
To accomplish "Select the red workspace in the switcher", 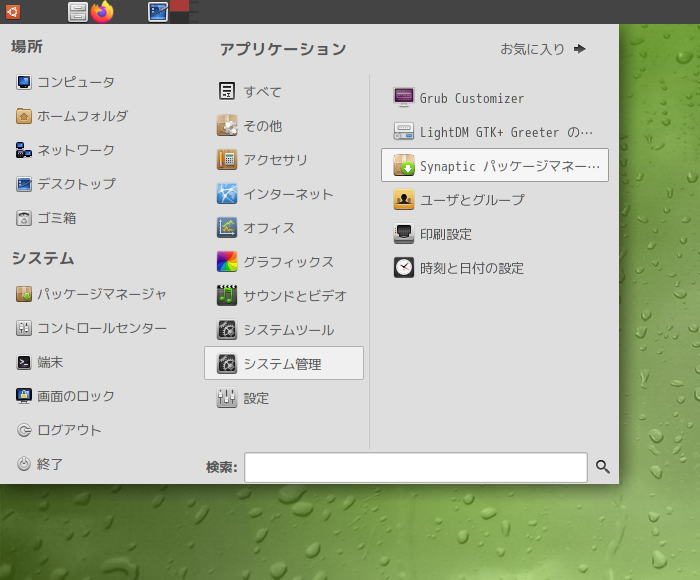I will click(180, 6).
